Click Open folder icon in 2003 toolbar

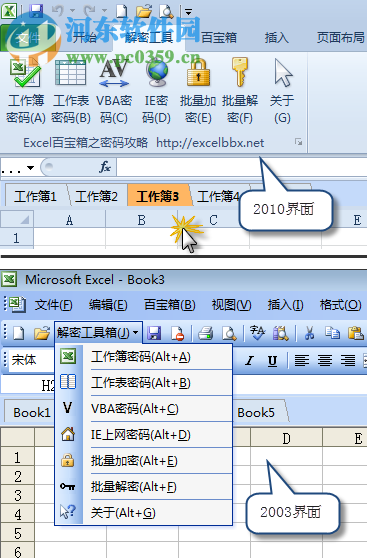coord(42,333)
